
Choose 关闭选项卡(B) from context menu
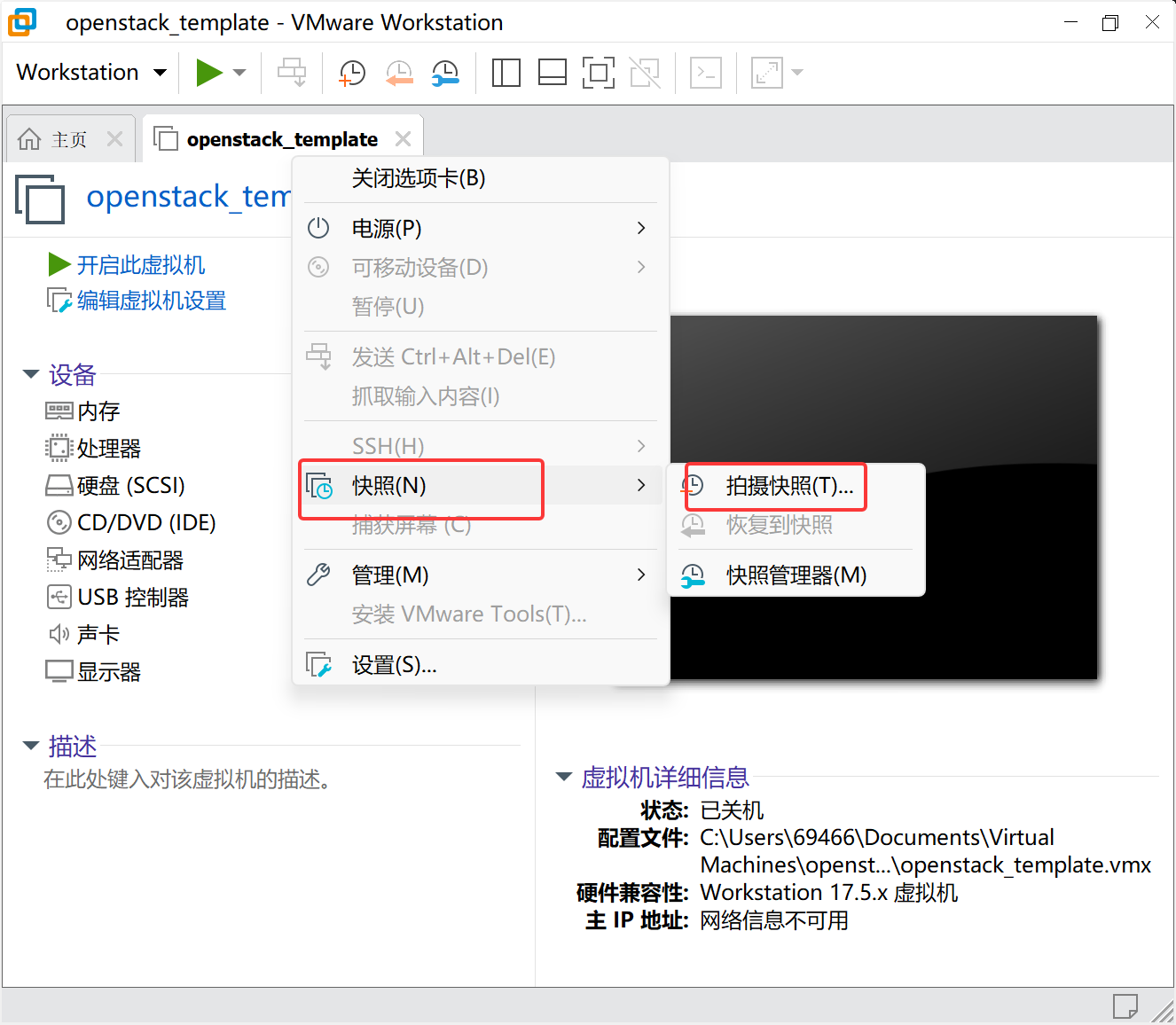coord(481,178)
